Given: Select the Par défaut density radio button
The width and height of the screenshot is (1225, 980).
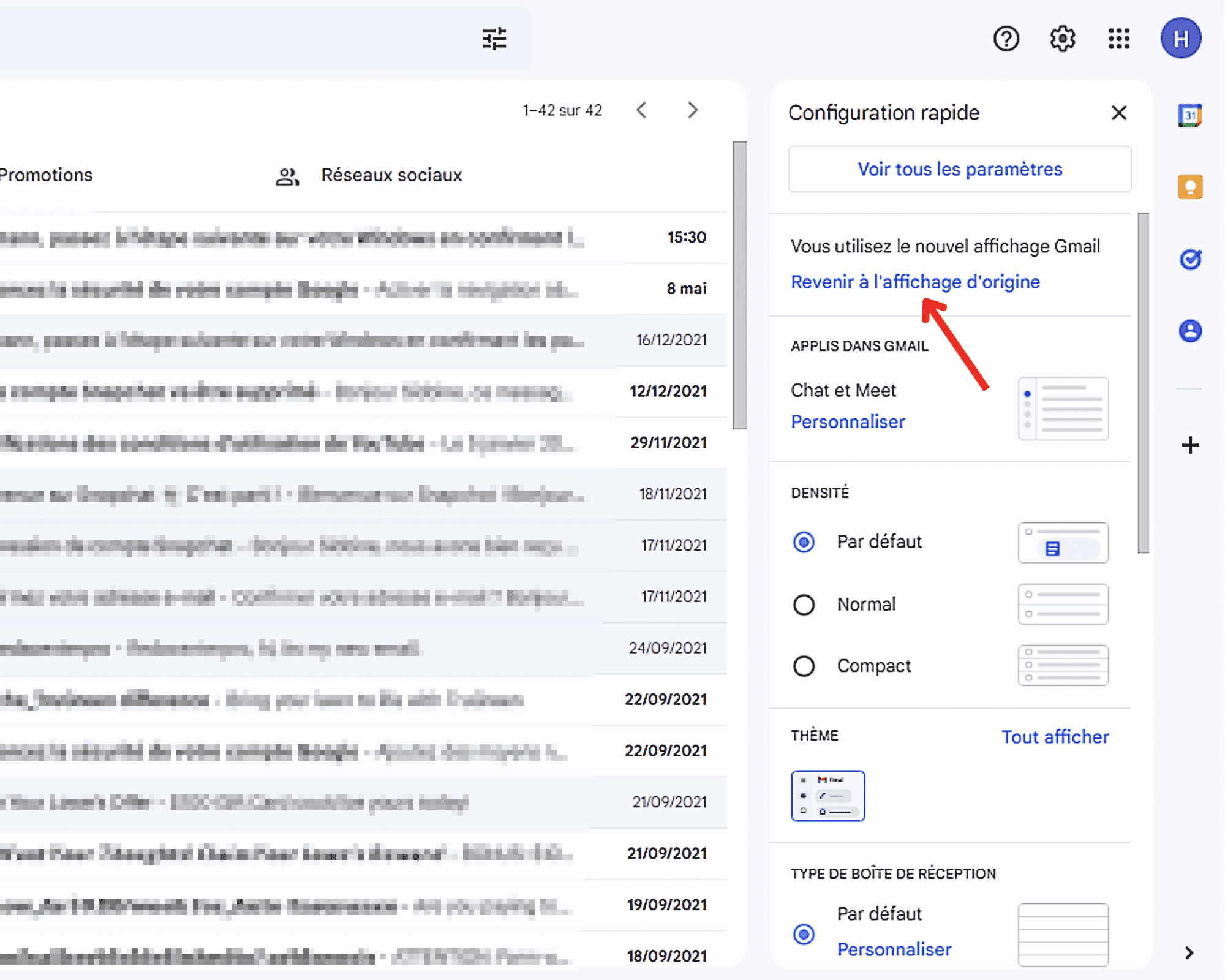Looking at the screenshot, I should coord(804,542).
